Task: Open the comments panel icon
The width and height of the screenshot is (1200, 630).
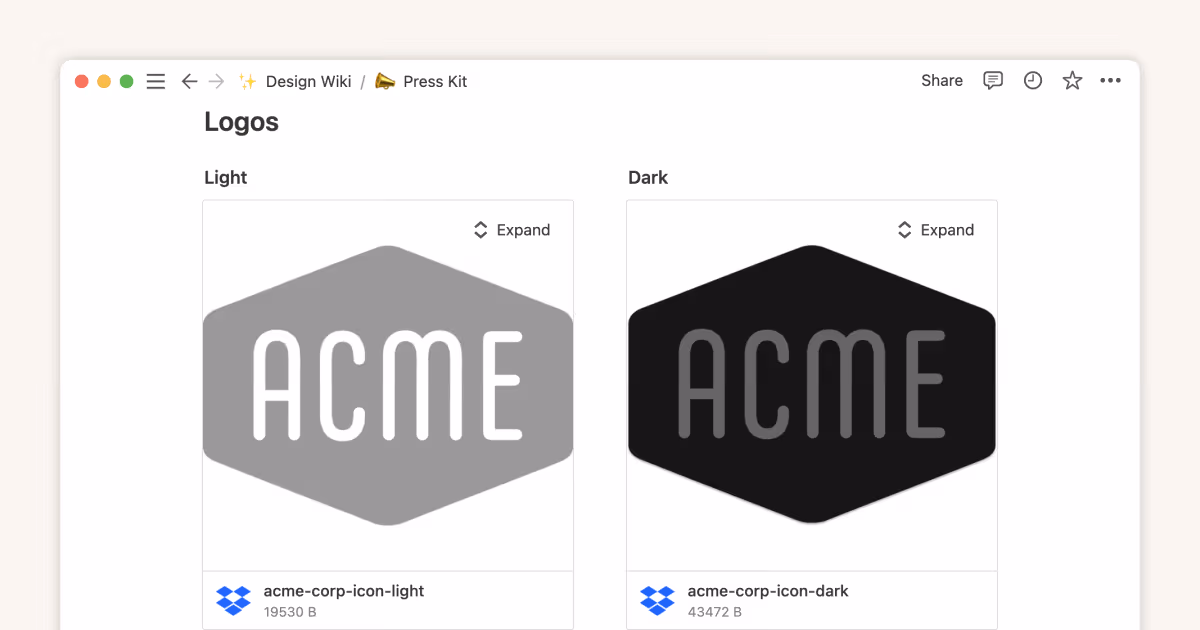Action: point(992,81)
